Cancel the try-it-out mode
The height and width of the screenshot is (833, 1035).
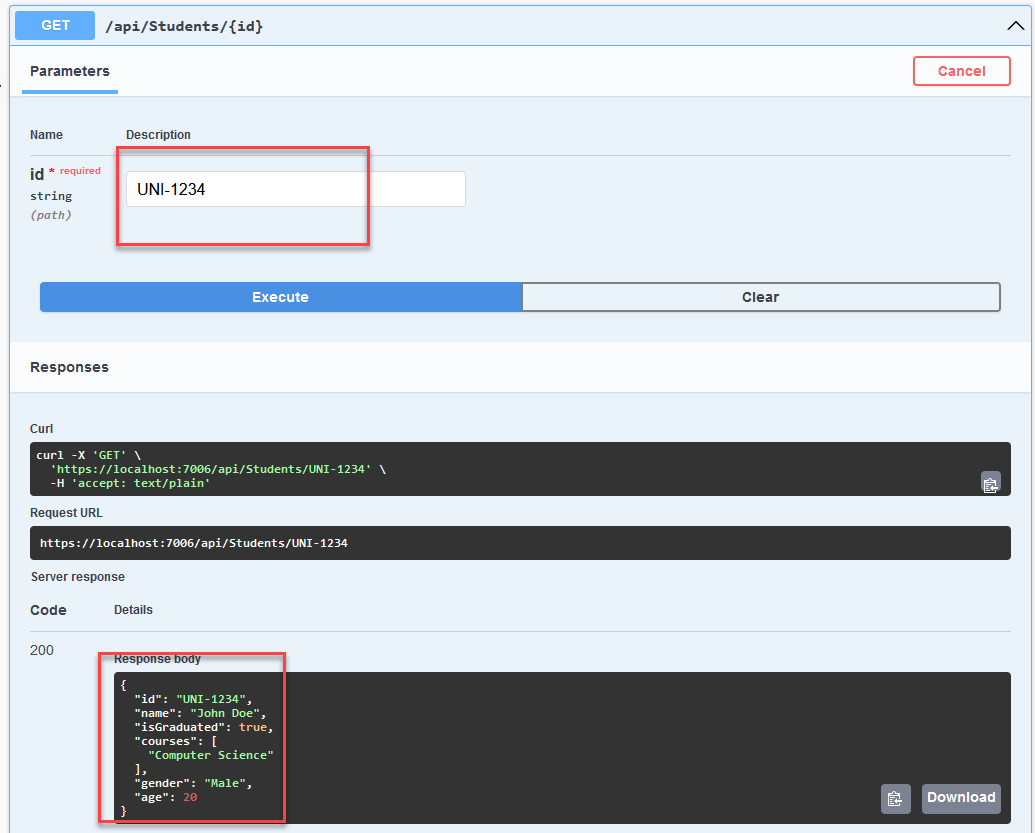[961, 71]
